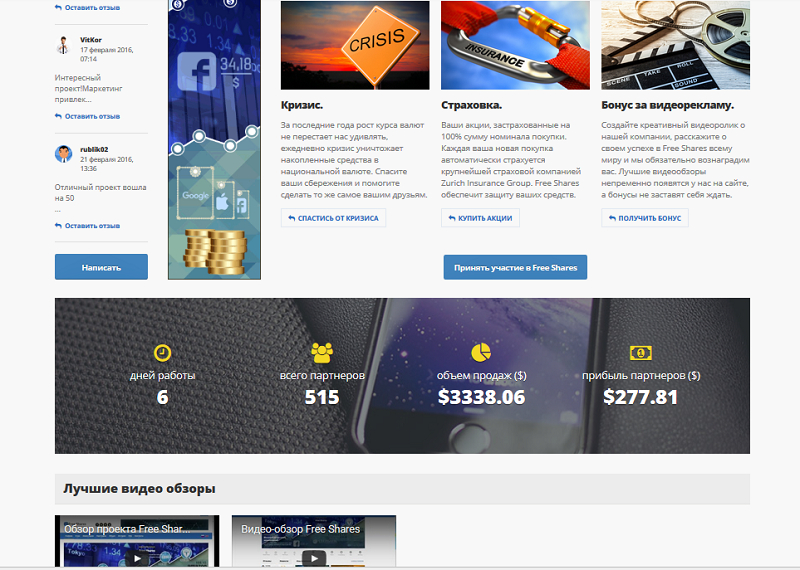Click the partners group icon above 'всего партнеров'
The image size is (800, 570).
coord(321,352)
